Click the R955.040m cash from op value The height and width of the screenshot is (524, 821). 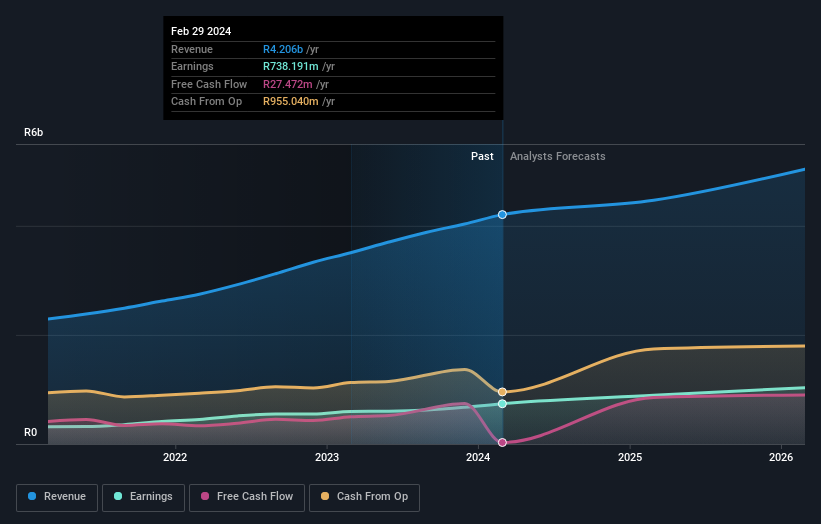pyautogui.click(x=291, y=102)
